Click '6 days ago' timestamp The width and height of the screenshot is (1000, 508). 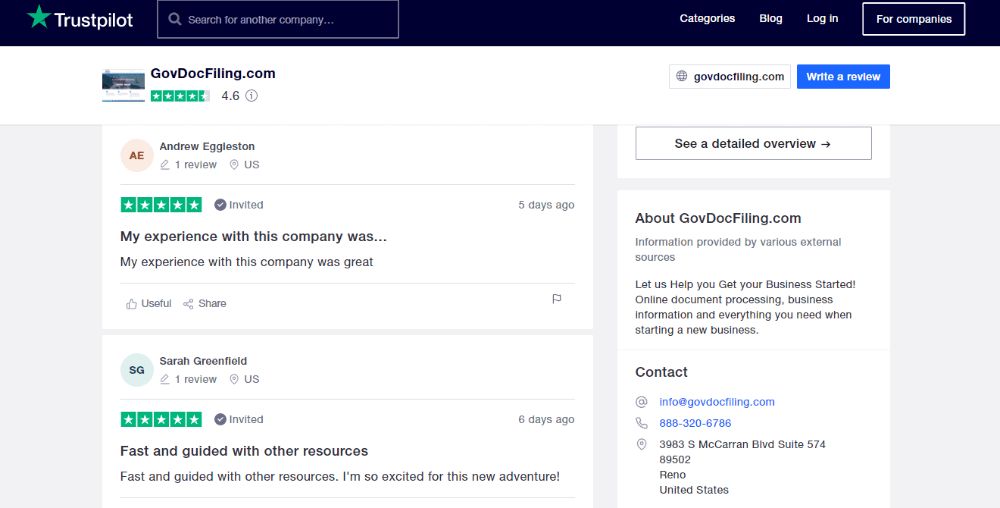pyautogui.click(x=546, y=419)
